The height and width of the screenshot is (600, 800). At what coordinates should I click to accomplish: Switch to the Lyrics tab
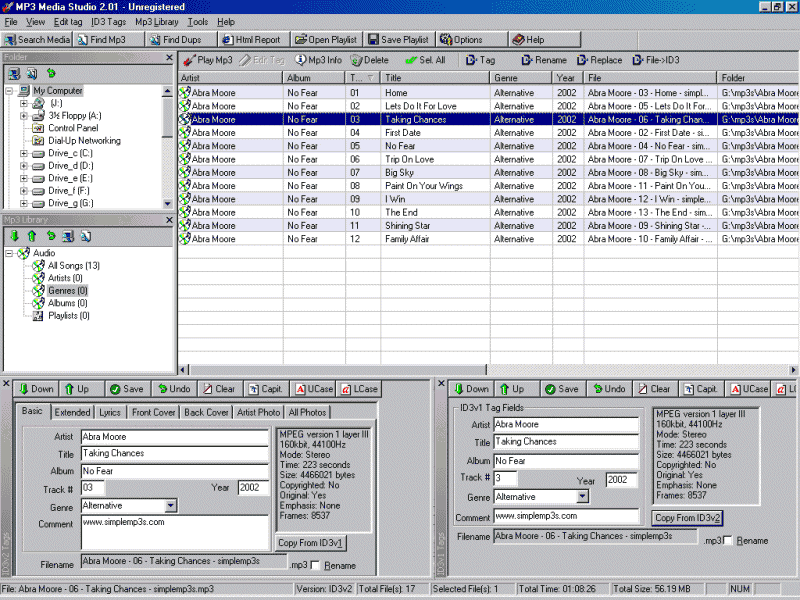110,412
